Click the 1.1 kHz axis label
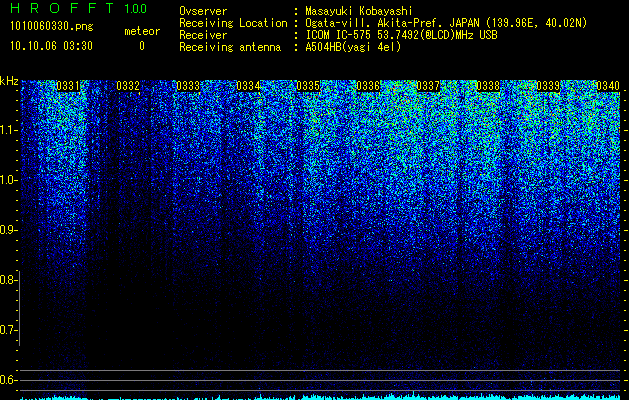629x400 pixels. [8, 130]
